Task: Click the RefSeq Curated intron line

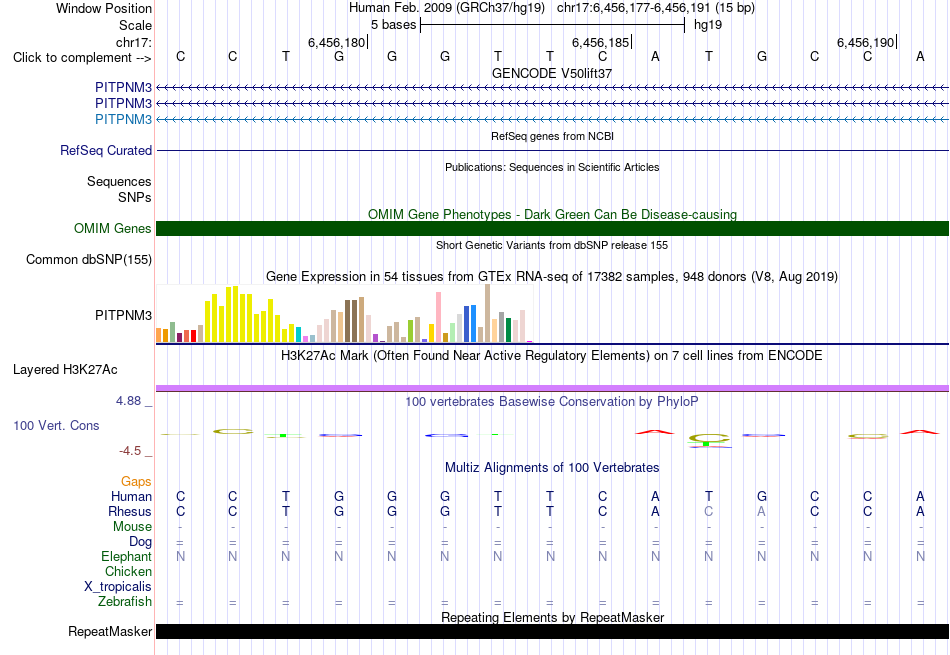Action: click(552, 150)
